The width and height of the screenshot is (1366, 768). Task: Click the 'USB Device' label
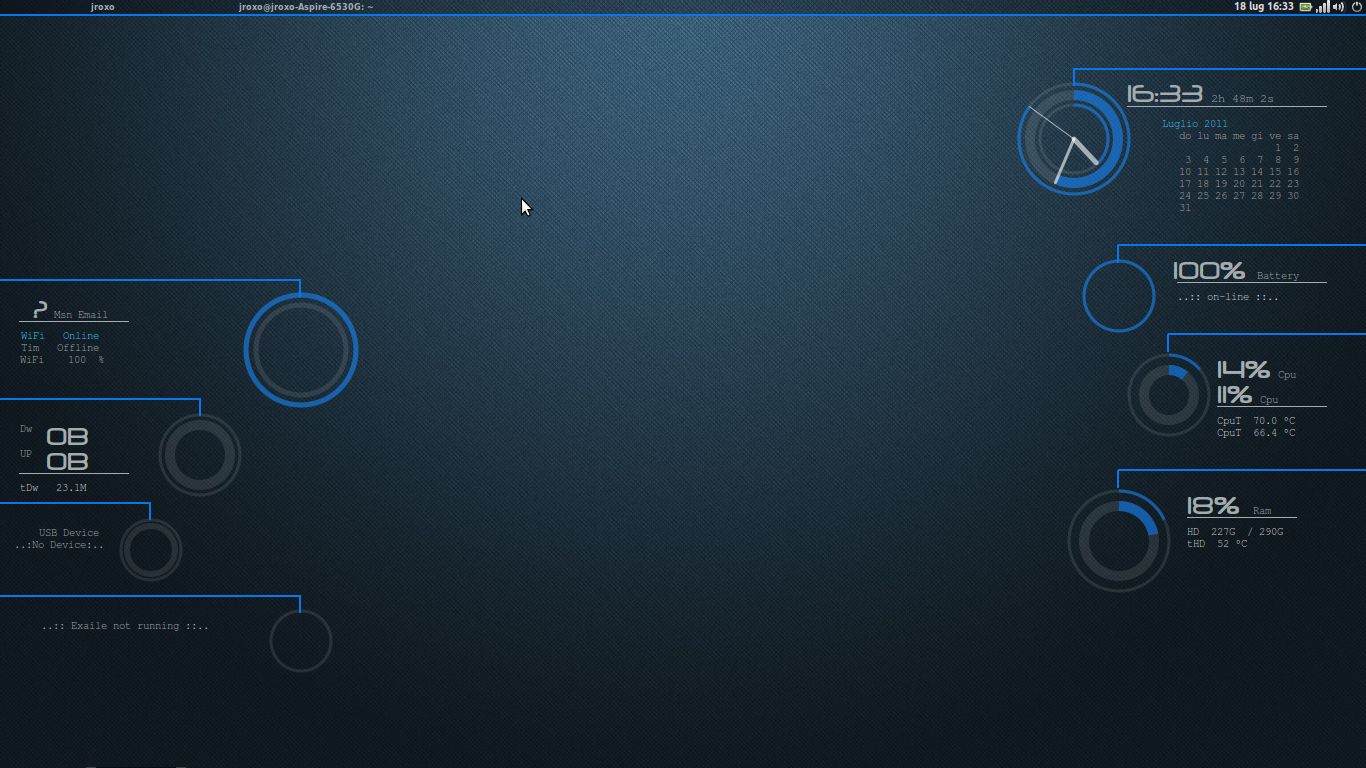pos(69,533)
